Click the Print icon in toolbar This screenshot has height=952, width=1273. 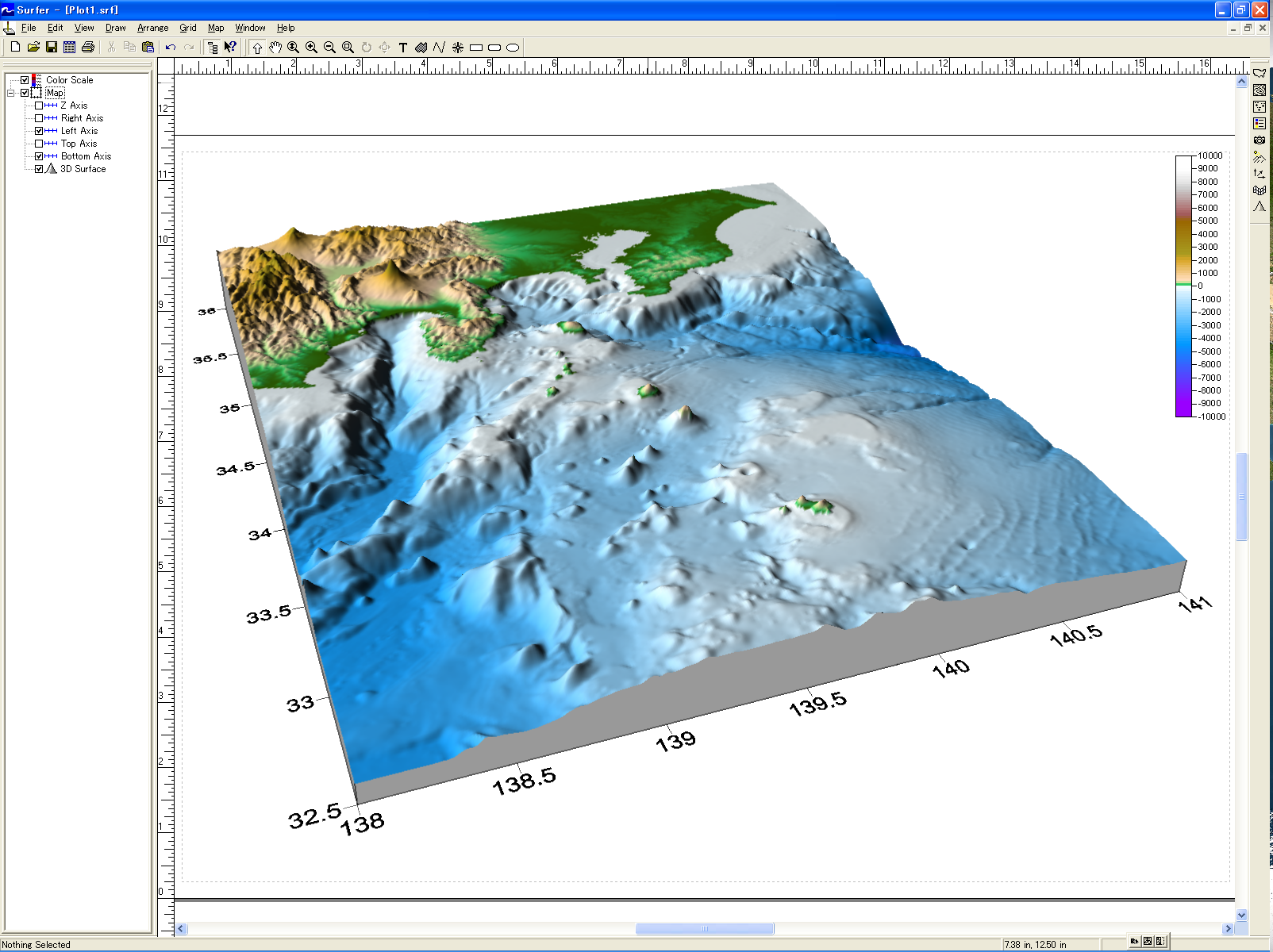coord(88,48)
